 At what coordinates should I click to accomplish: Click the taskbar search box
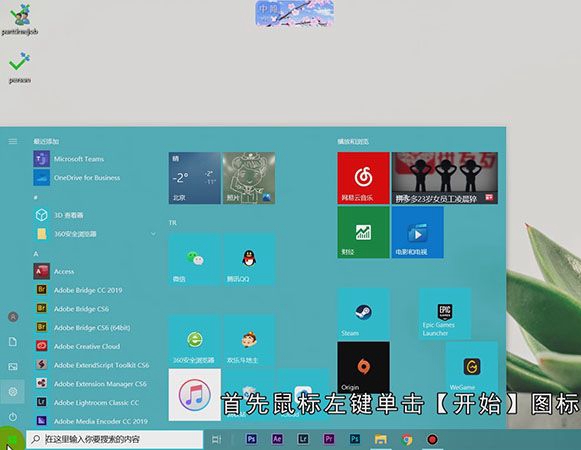[114, 439]
